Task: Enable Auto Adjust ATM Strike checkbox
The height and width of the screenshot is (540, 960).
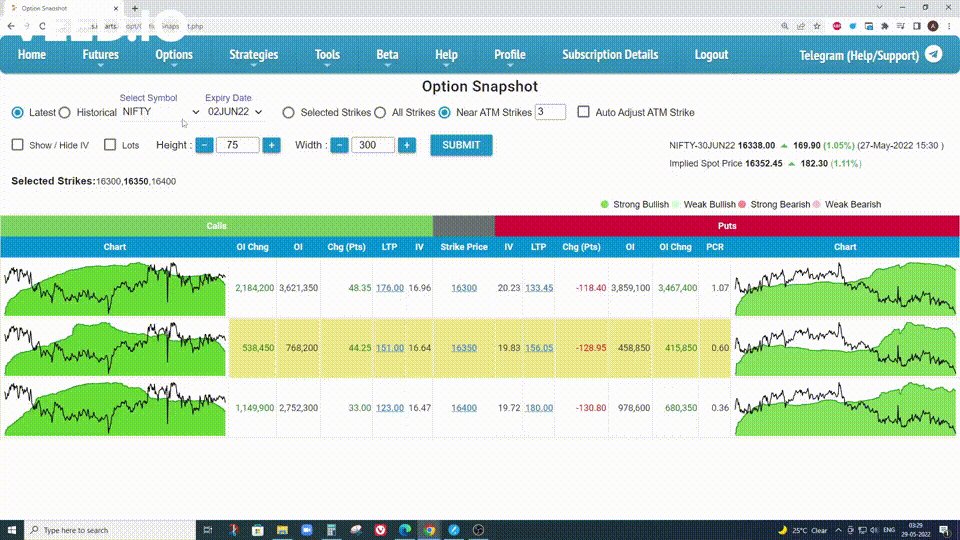Action: (x=583, y=112)
